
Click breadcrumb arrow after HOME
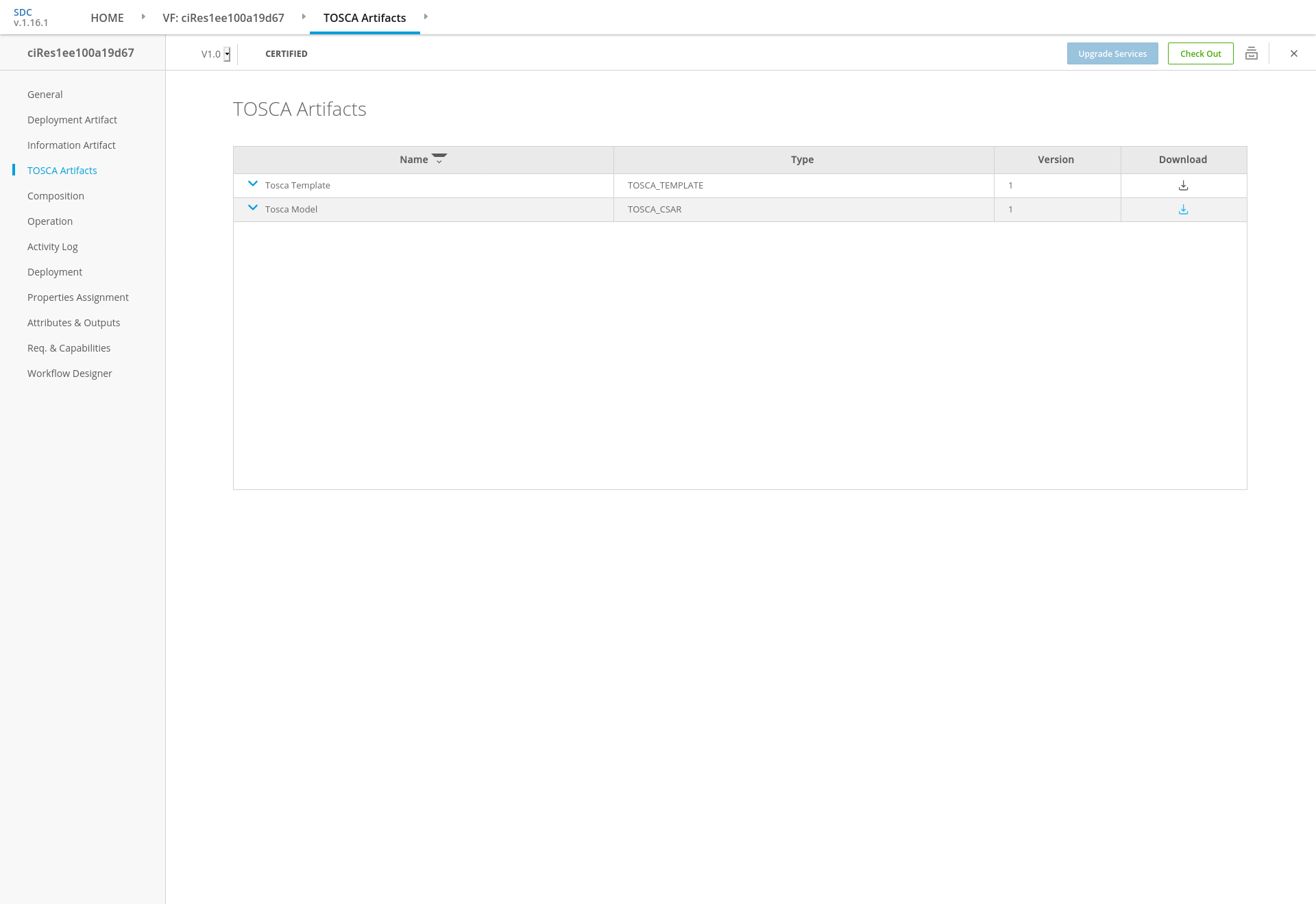tap(143, 16)
